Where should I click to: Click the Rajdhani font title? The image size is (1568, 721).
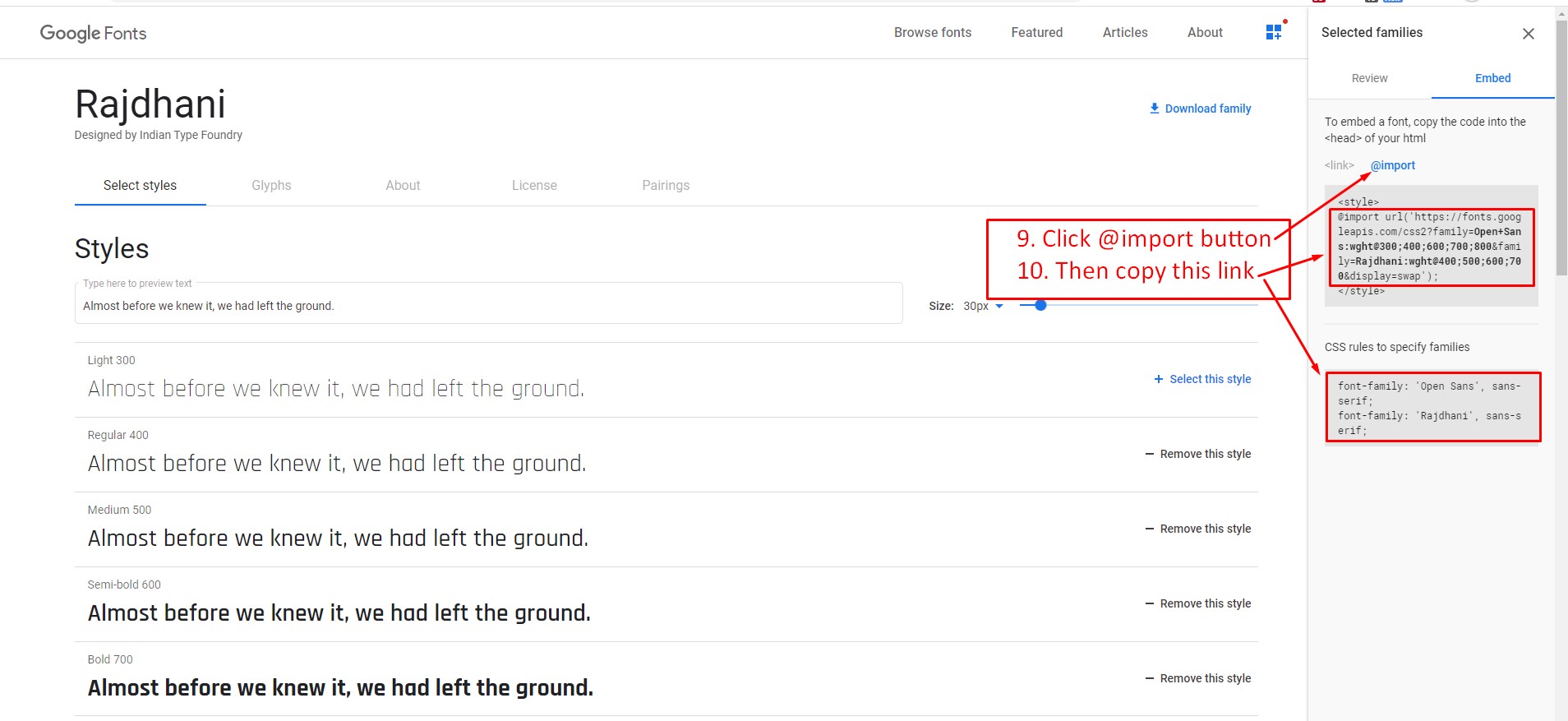[150, 104]
